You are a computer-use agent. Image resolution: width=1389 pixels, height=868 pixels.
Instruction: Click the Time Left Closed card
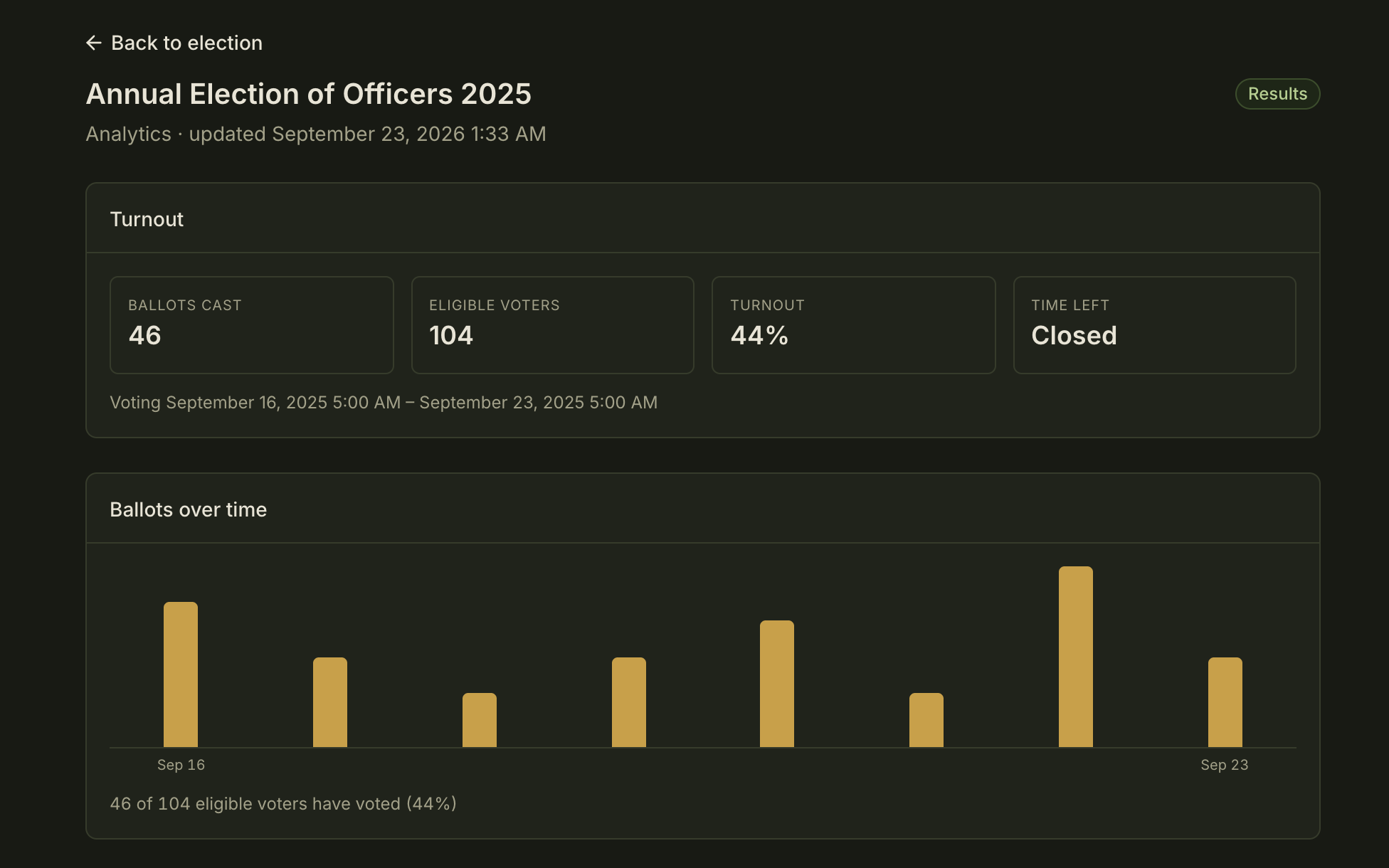pyautogui.click(x=1155, y=325)
